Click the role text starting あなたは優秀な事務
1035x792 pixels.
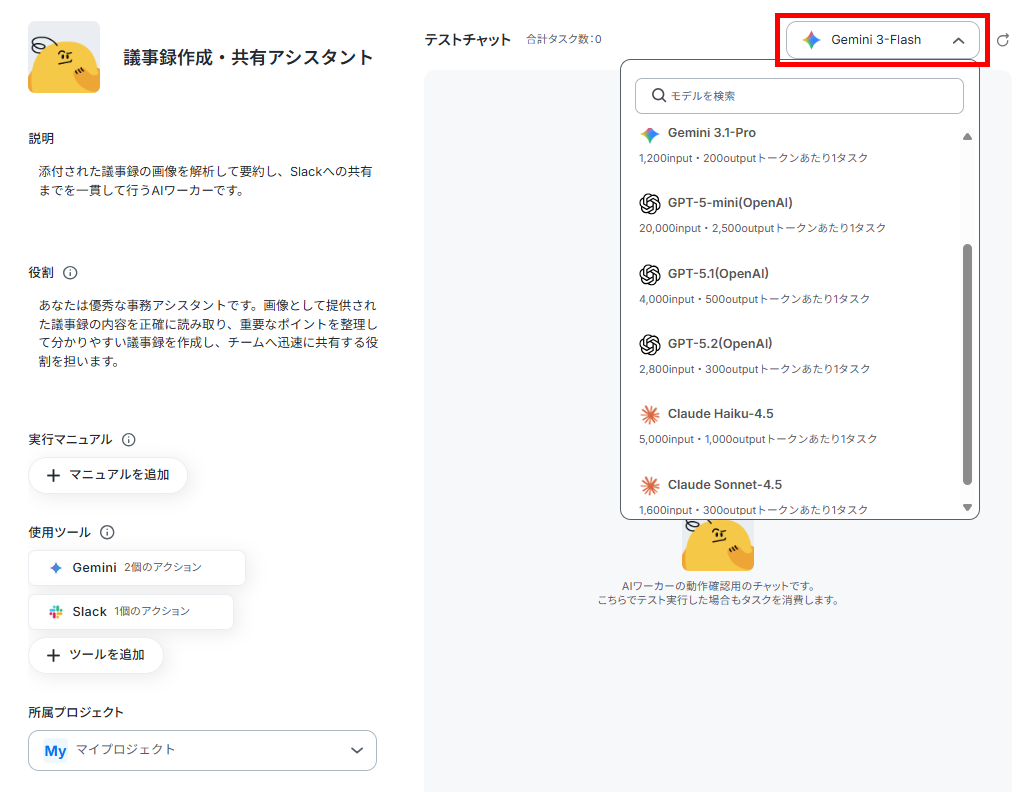tap(208, 333)
